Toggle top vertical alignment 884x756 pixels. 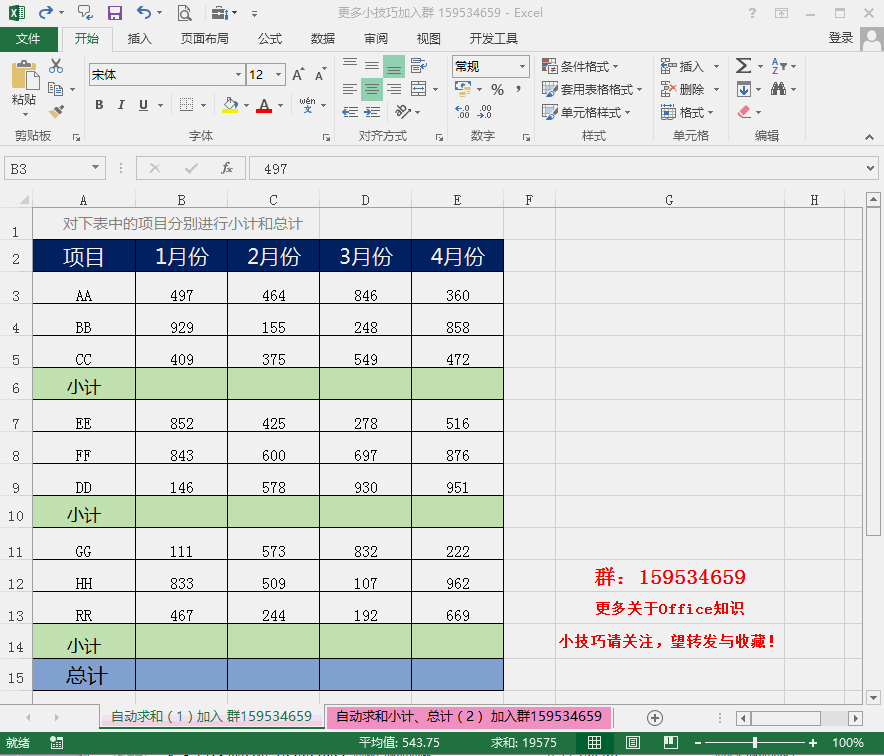(x=350, y=63)
